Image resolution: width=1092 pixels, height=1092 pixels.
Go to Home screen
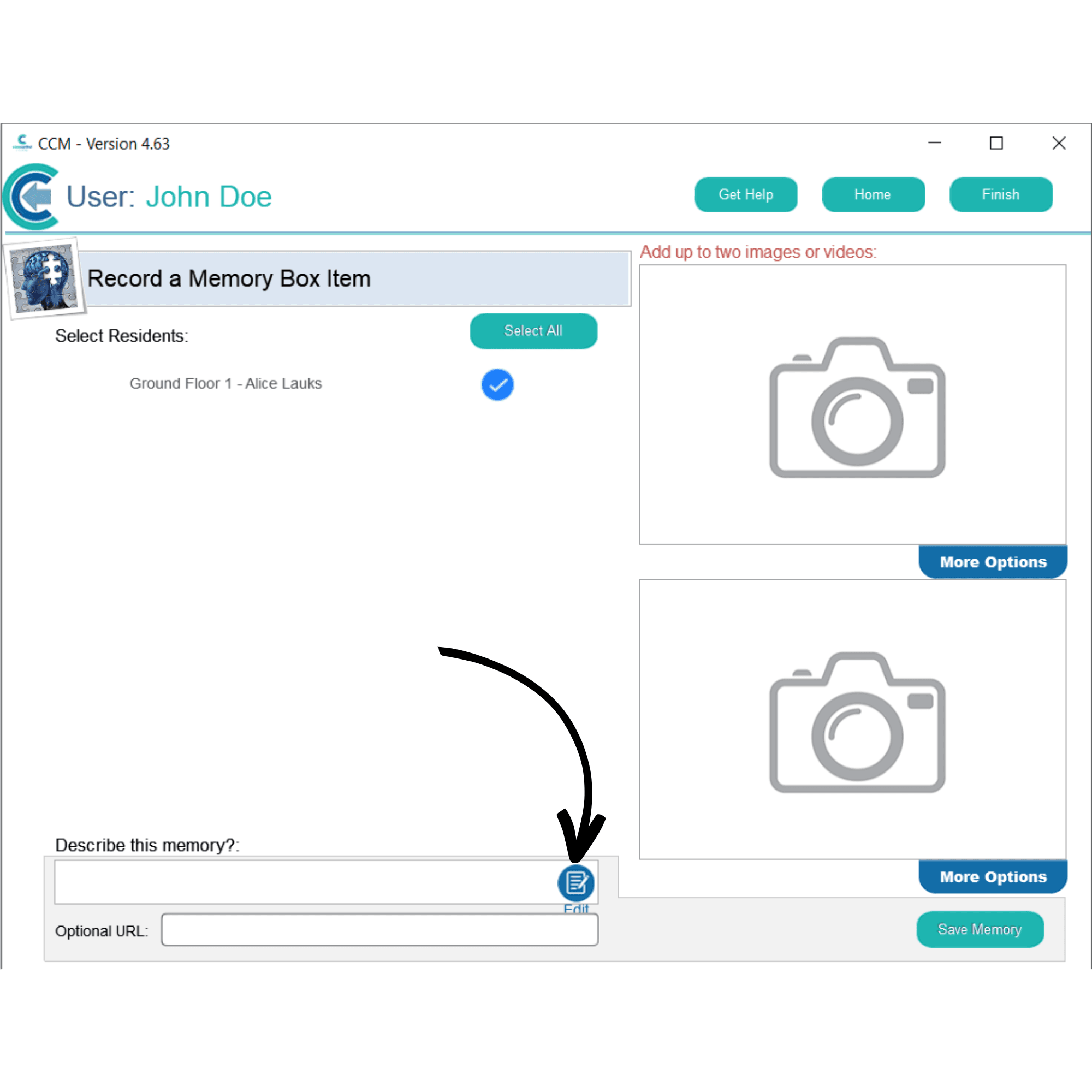[872, 194]
